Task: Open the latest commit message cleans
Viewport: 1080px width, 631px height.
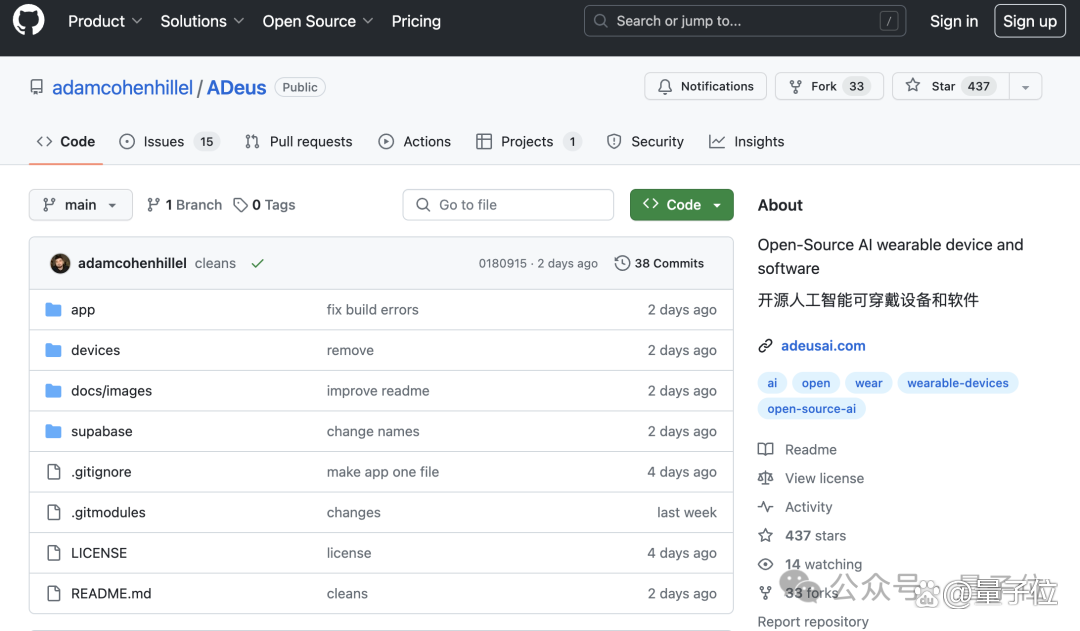Action: (x=215, y=263)
